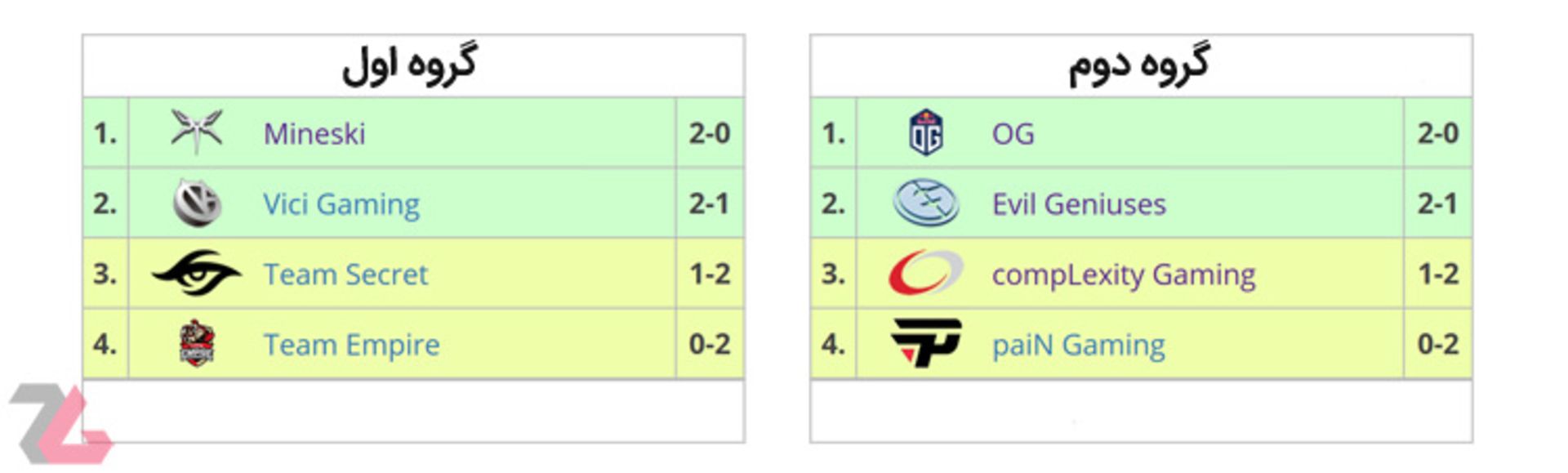Screen dimensions: 1568x473
Task: Click the Evil Geniuses round logo
Action: 926,203
